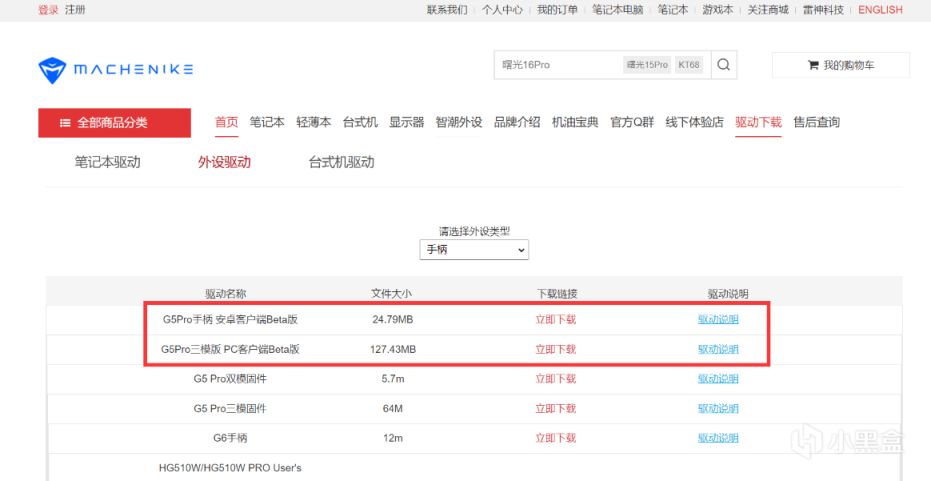
Task: Open 驱动说明 for G5Pro三模版 PC客户端
Action: [718, 349]
